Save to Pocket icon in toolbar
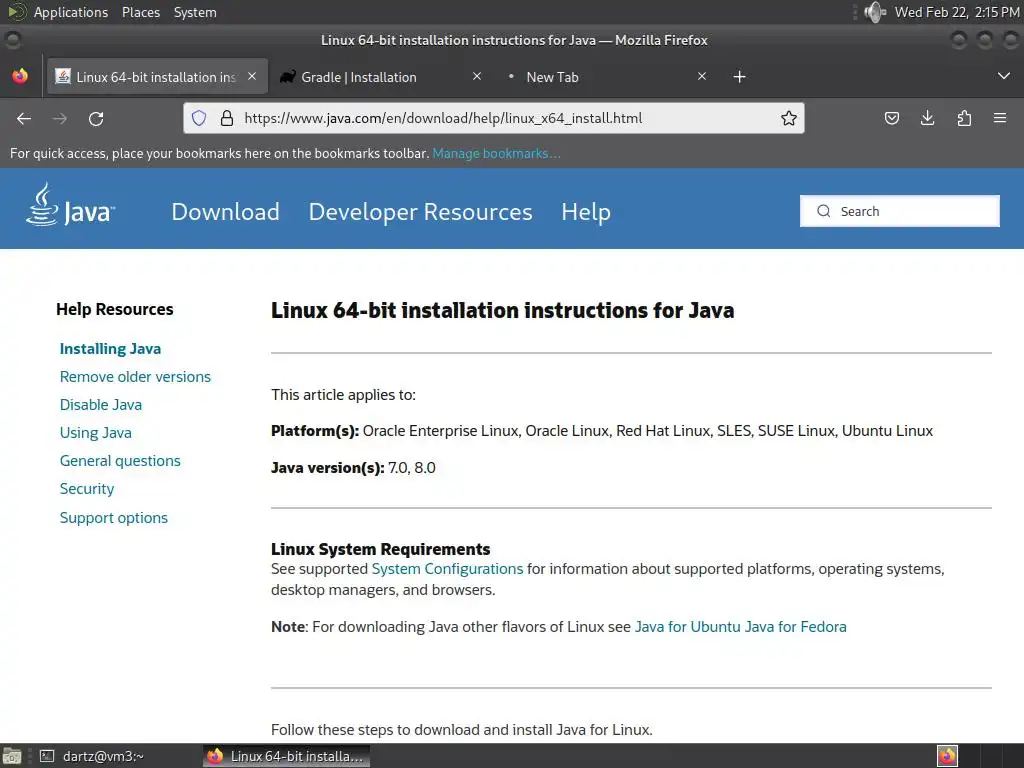This screenshot has width=1024, height=768. 891,118
